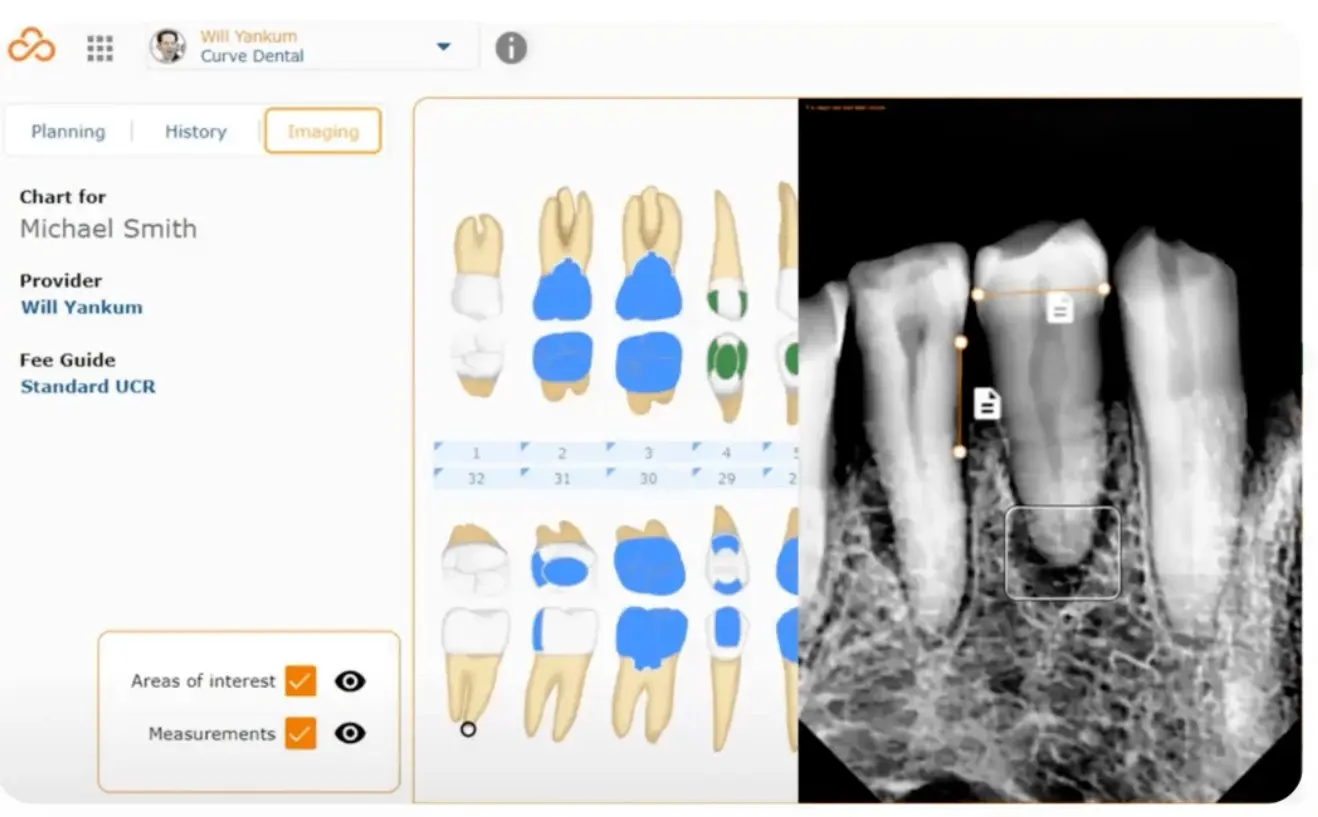Click the info circle icon
1318x817 pixels.
[510, 48]
